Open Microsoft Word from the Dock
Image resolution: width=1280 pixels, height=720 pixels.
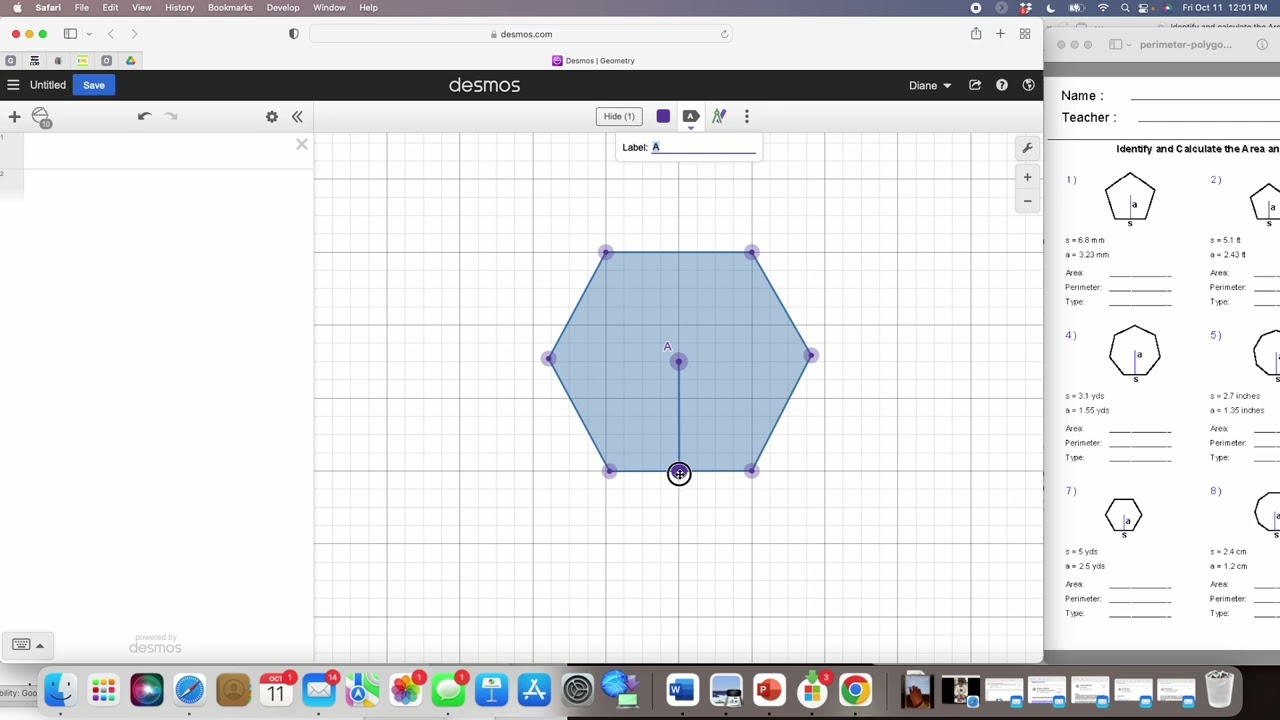682,690
